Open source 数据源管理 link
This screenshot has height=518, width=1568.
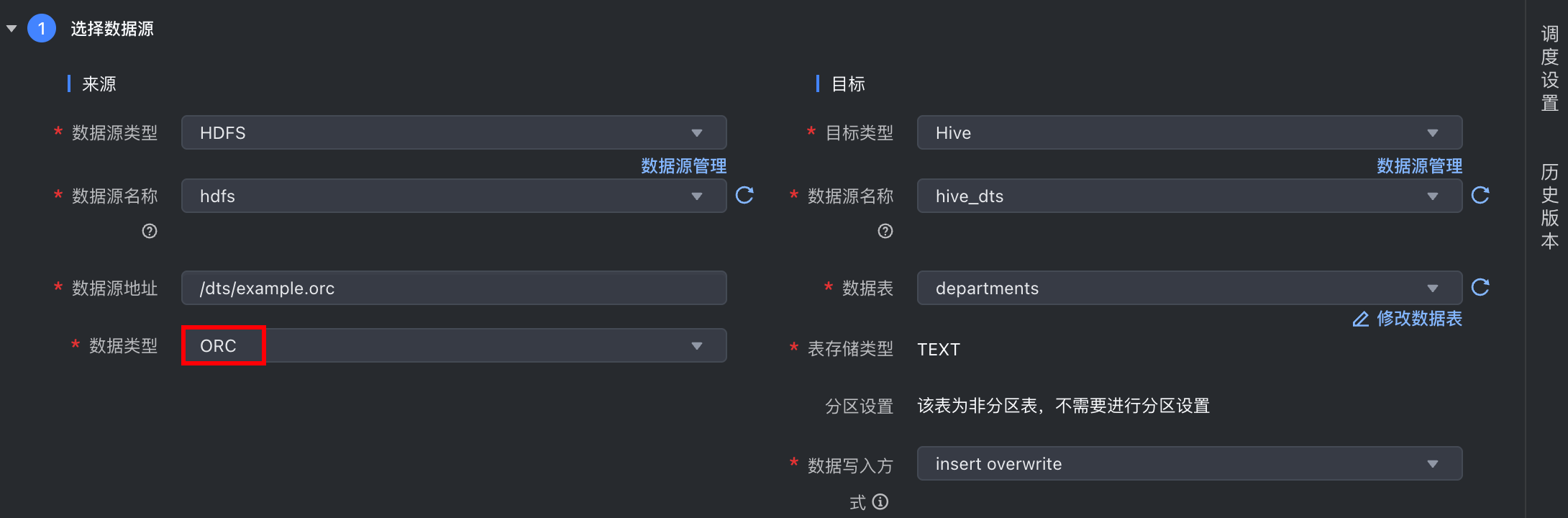tap(683, 166)
